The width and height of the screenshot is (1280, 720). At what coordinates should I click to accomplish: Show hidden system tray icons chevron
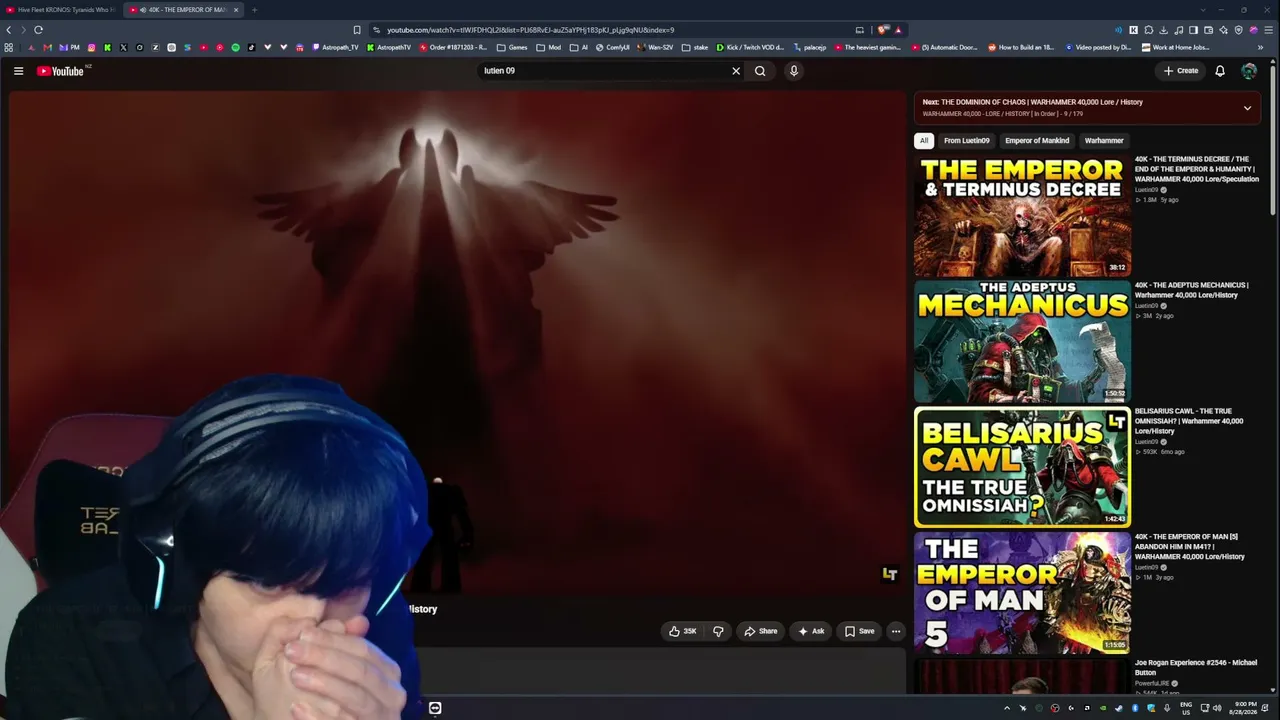point(1007,708)
